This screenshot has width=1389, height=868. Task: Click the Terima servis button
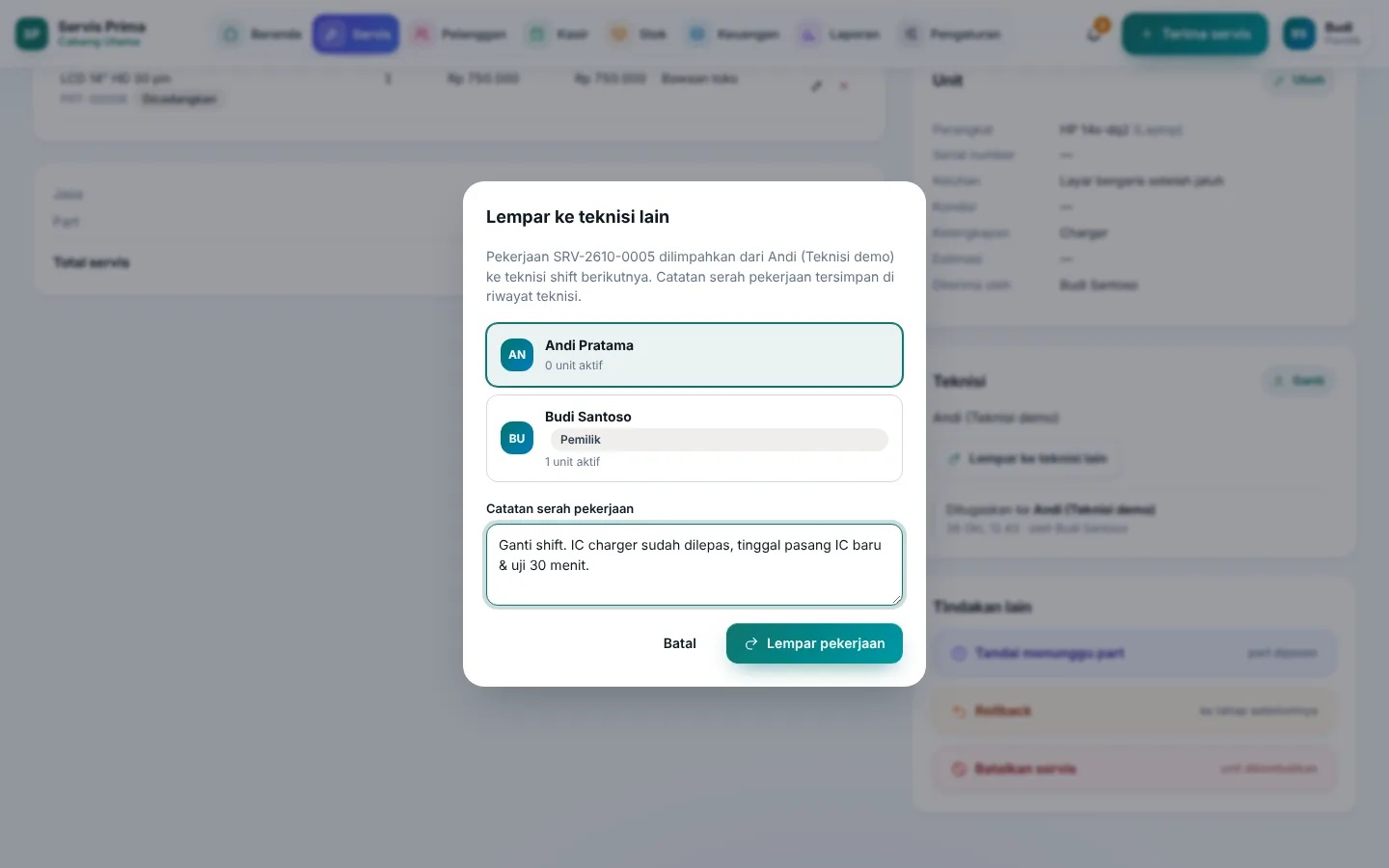coord(1195,34)
